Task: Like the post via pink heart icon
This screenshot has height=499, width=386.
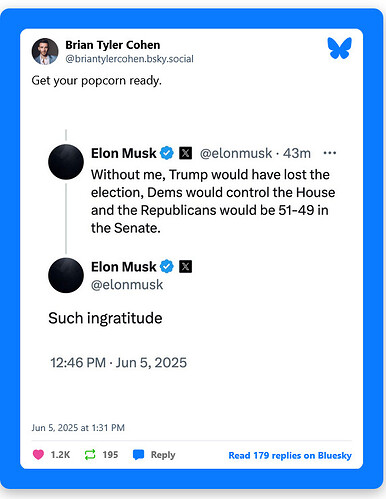Action: tap(38, 454)
